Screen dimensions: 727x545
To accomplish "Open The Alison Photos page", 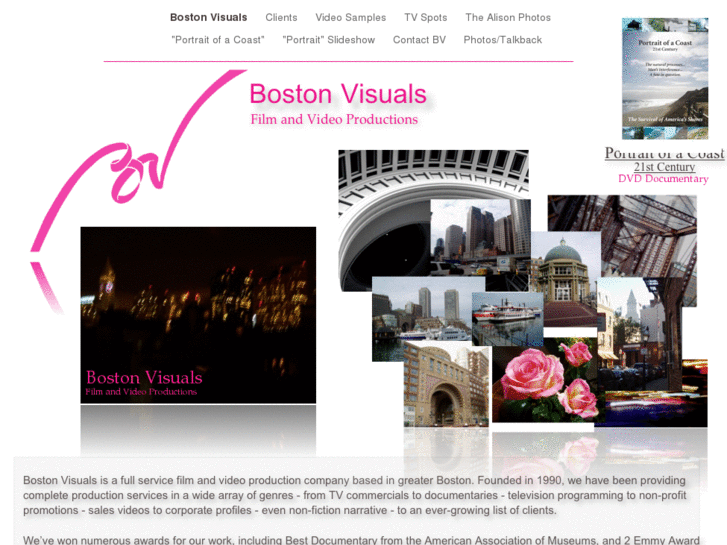I will coord(508,18).
